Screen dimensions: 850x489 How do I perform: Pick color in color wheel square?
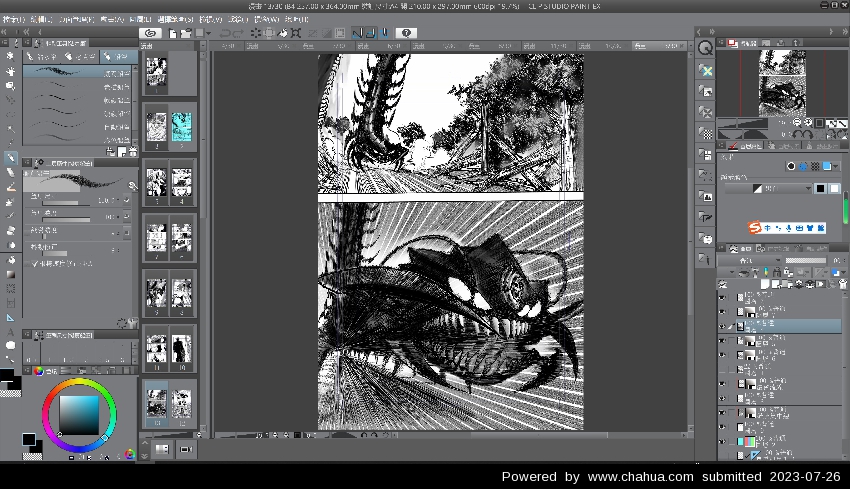pyautogui.click(x=79, y=415)
